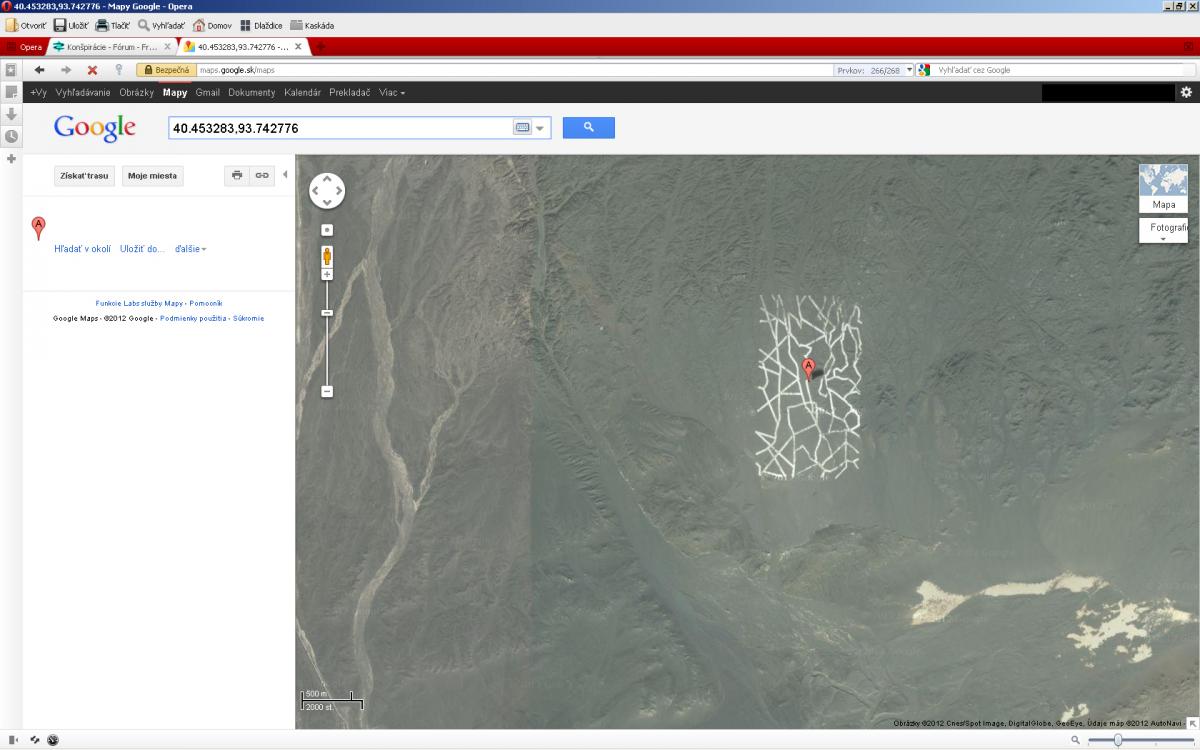Click the Získať trasu button

click(84, 175)
